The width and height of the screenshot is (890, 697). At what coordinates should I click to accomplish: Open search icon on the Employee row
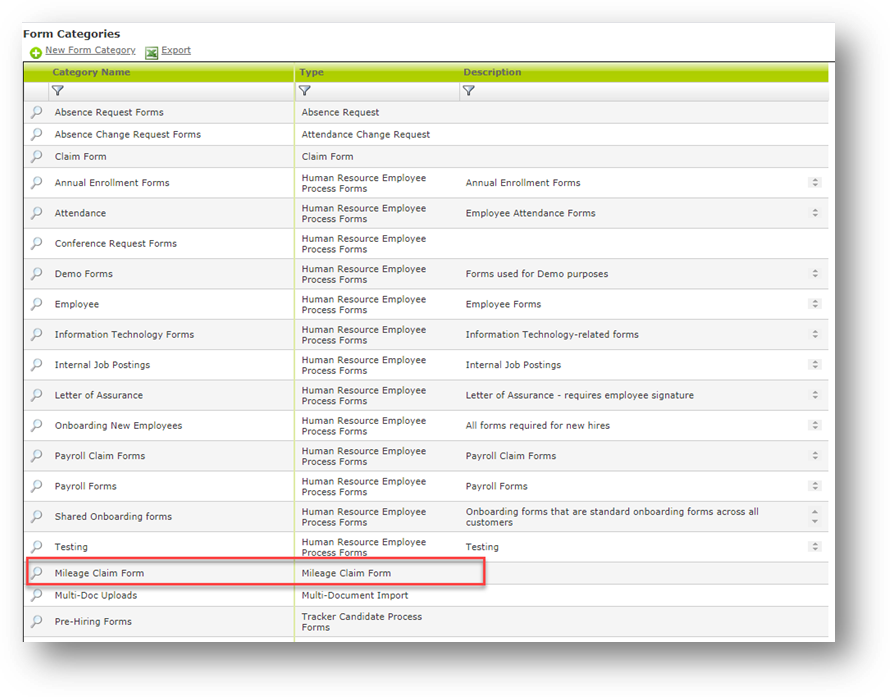click(x=36, y=304)
